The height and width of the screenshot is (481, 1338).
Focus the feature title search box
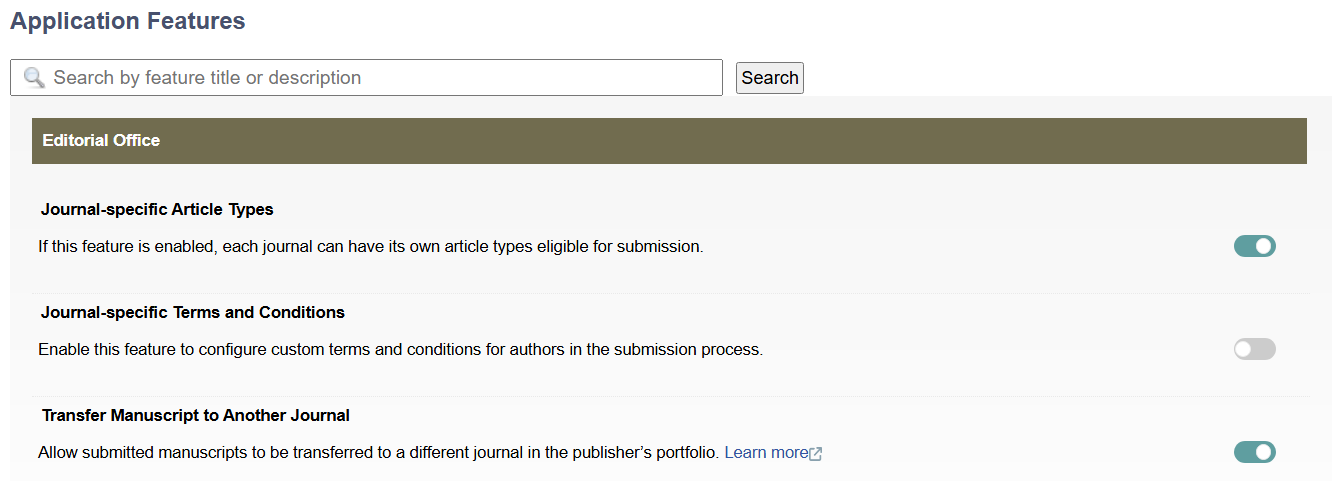(x=380, y=78)
